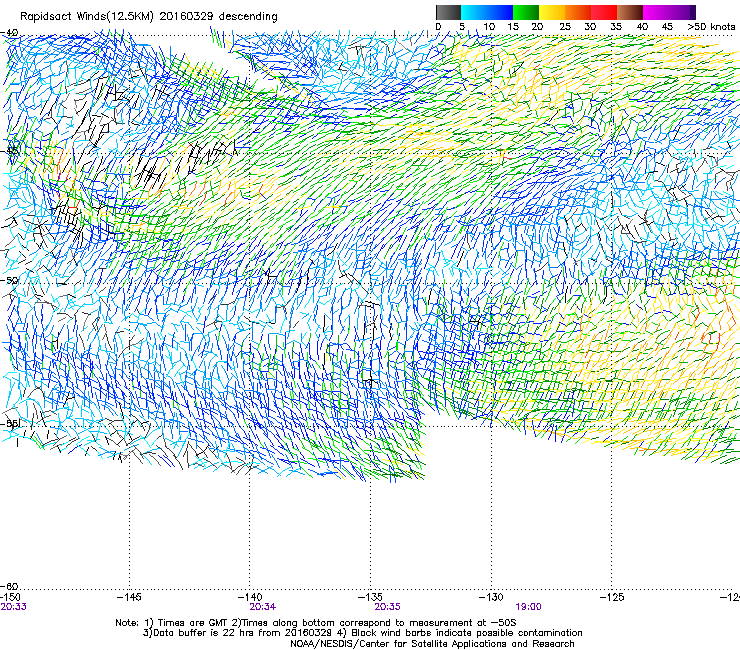Click the 20:33 pass time label

click(x=14, y=607)
